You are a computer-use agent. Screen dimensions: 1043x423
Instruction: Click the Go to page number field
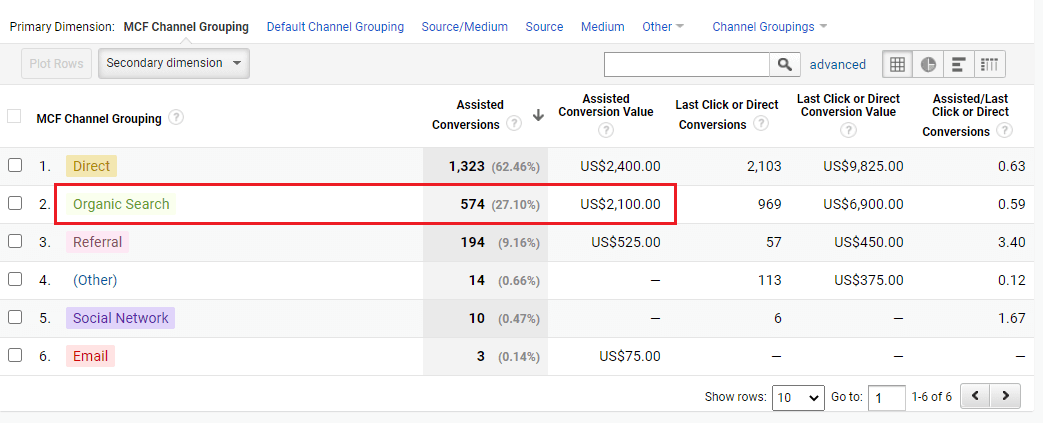pyautogui.click(x=886, y=397)
